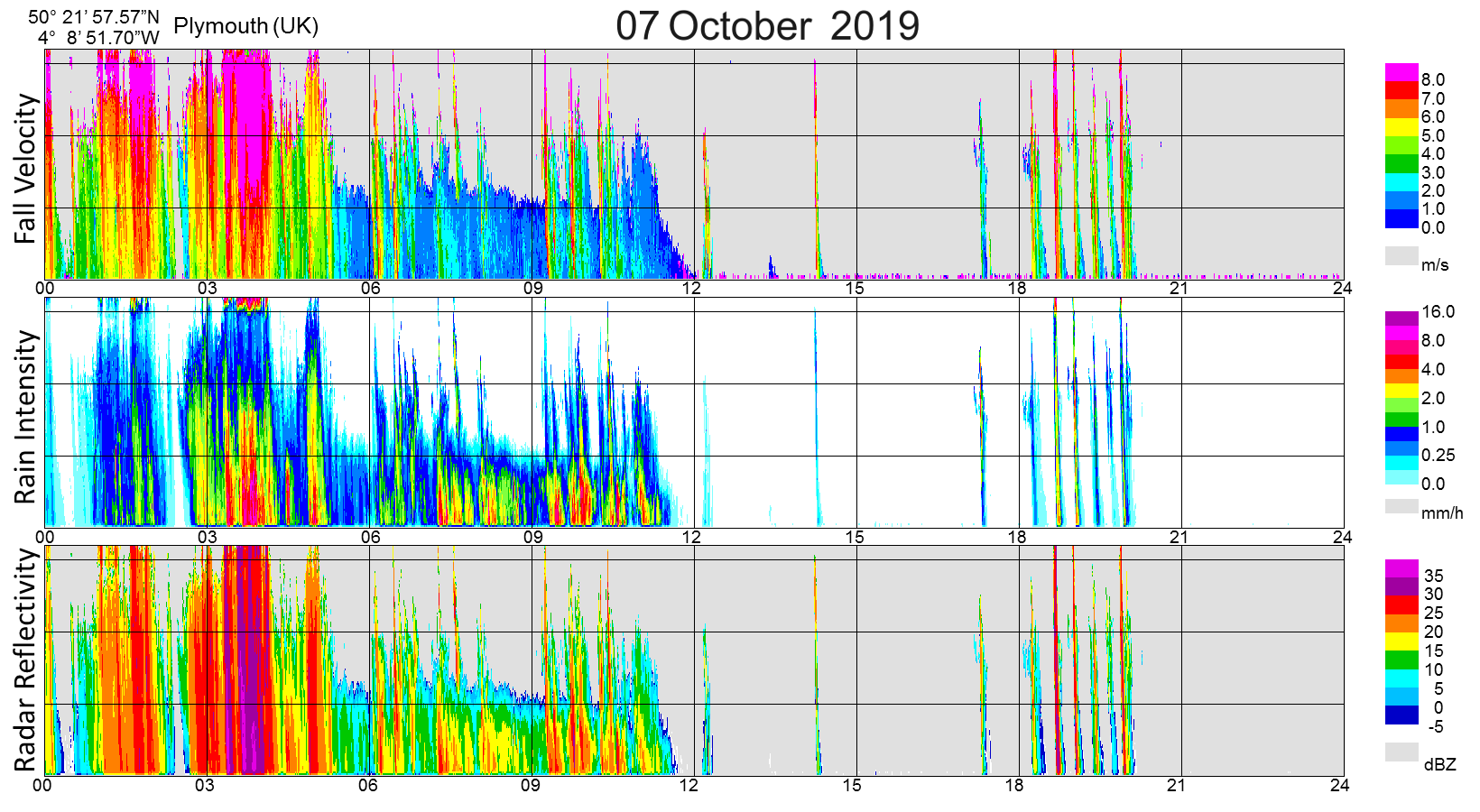This screenshot has height=812, width=1480.
Task: Click hour tick "09" under Rain Intensity plot
Action: tap(532, 537)
